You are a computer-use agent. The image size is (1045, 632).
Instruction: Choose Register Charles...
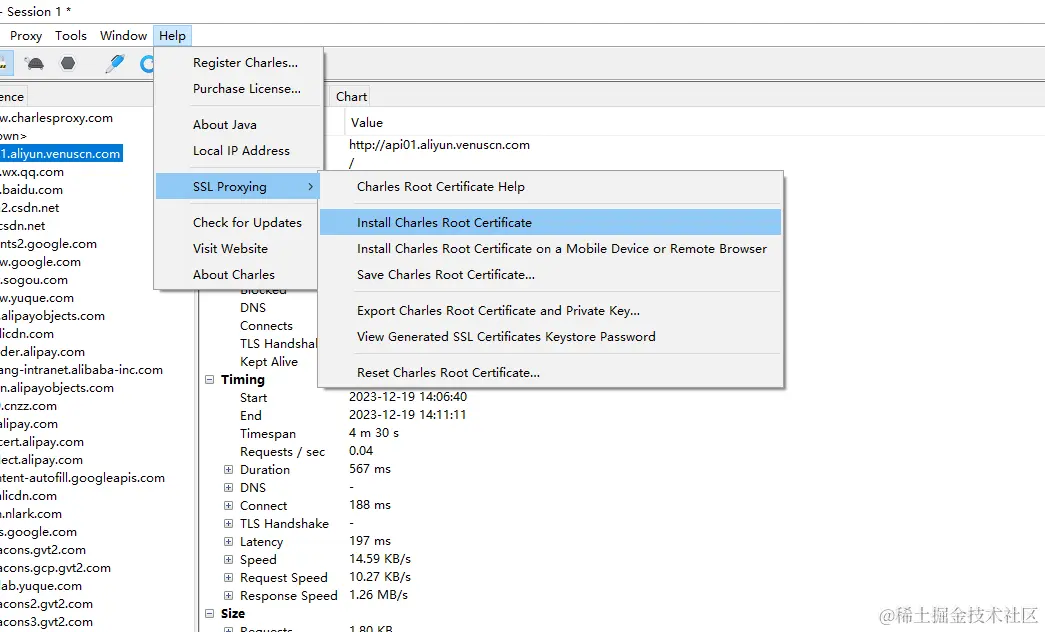[245, 63]
